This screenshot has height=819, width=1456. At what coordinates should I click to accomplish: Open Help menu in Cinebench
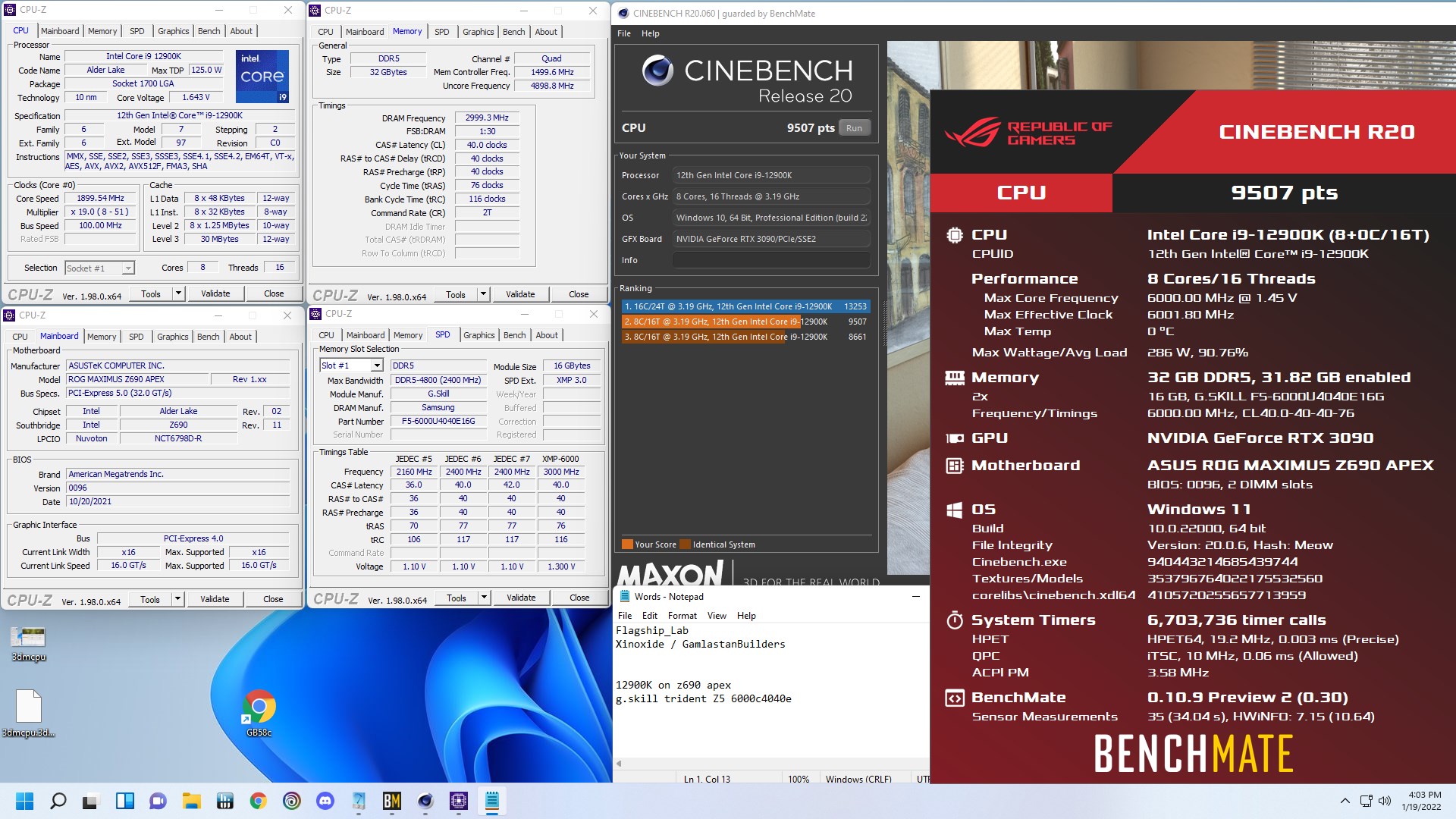651,33
